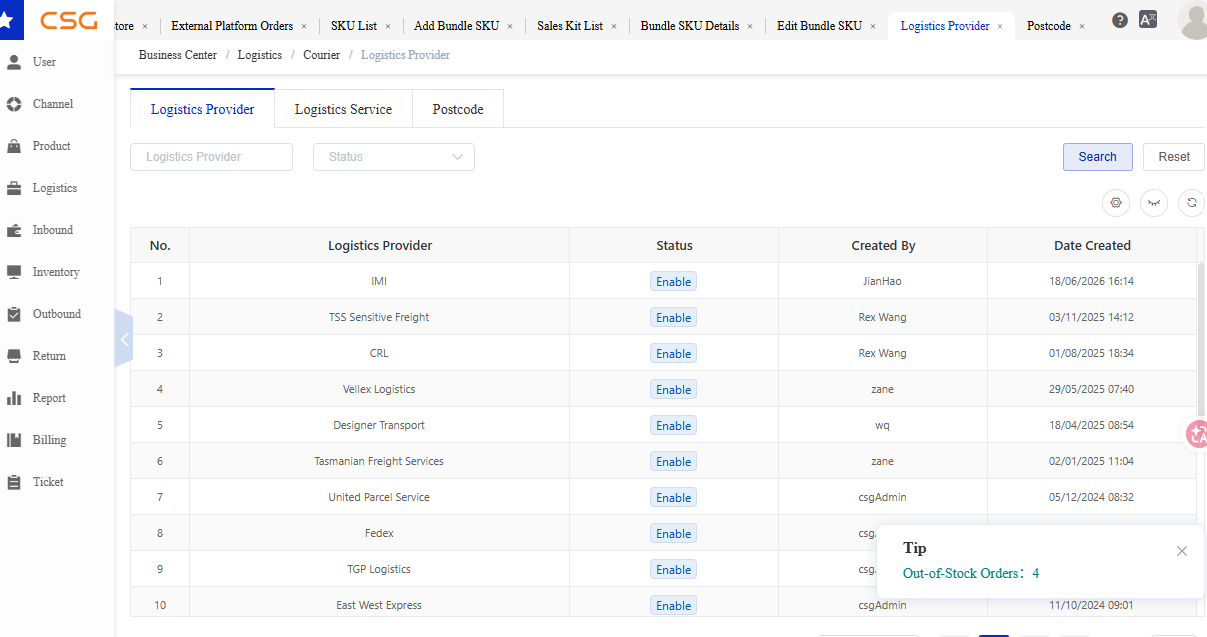Open the help question mark icon
This screenshot has width=1207, height=637.
click(1120, 20)
